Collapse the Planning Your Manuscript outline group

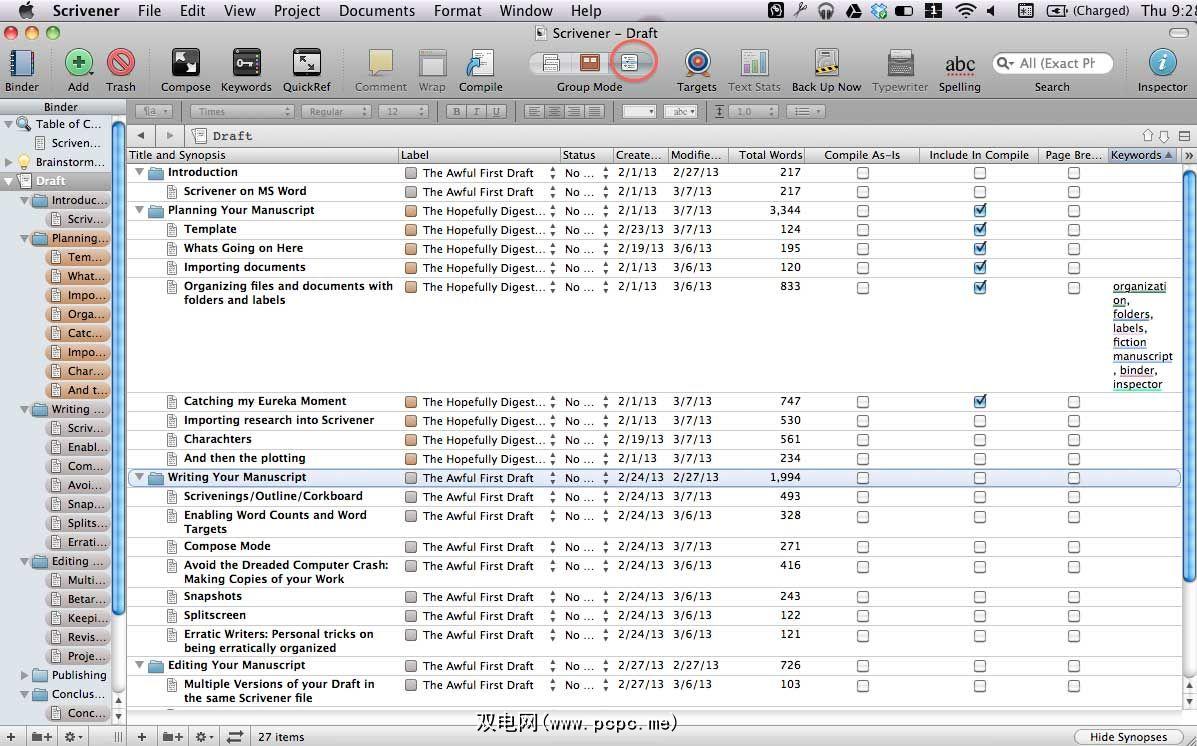pyautogui.click(x=140, y=211)
